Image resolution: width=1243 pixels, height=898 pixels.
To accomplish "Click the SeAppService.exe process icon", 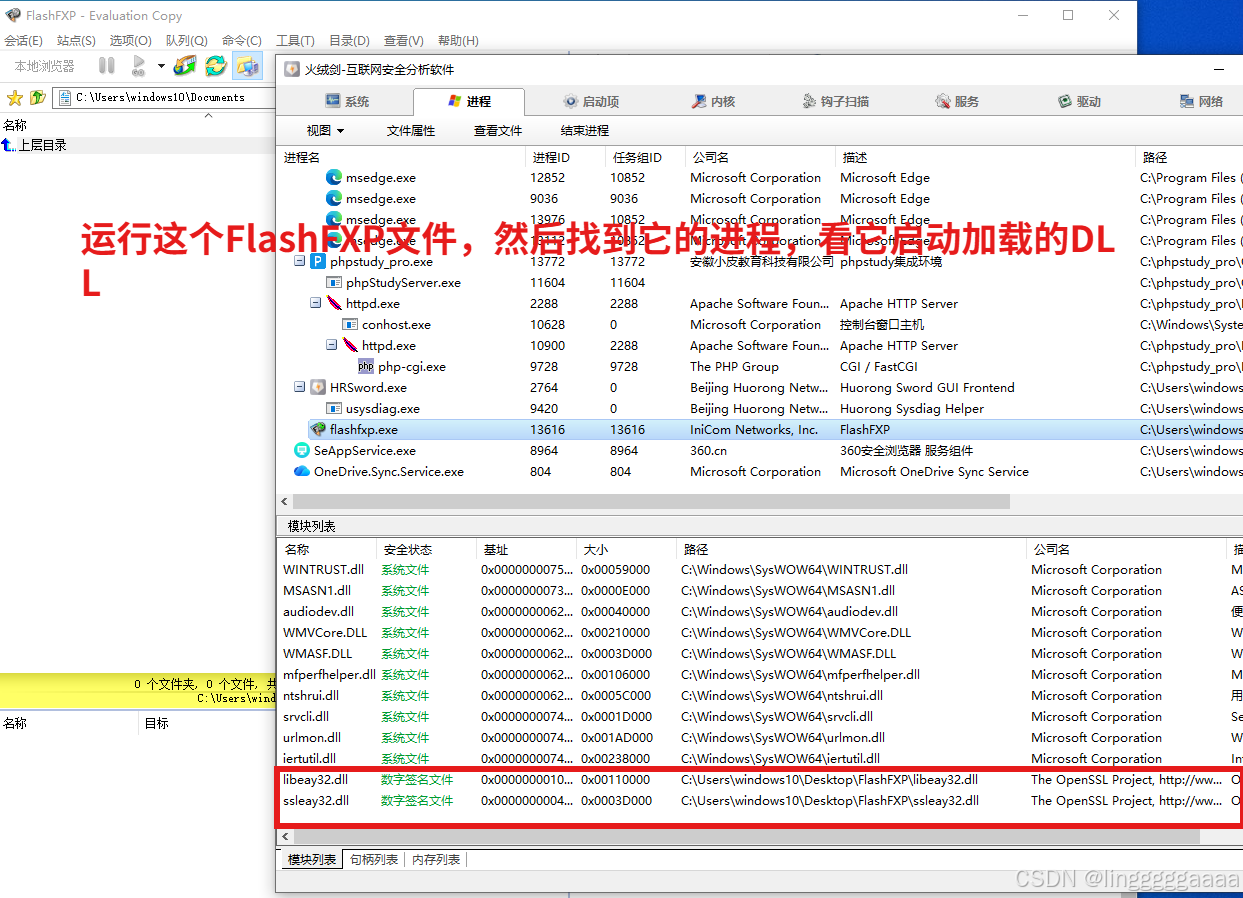I will (x=302, y=450).
